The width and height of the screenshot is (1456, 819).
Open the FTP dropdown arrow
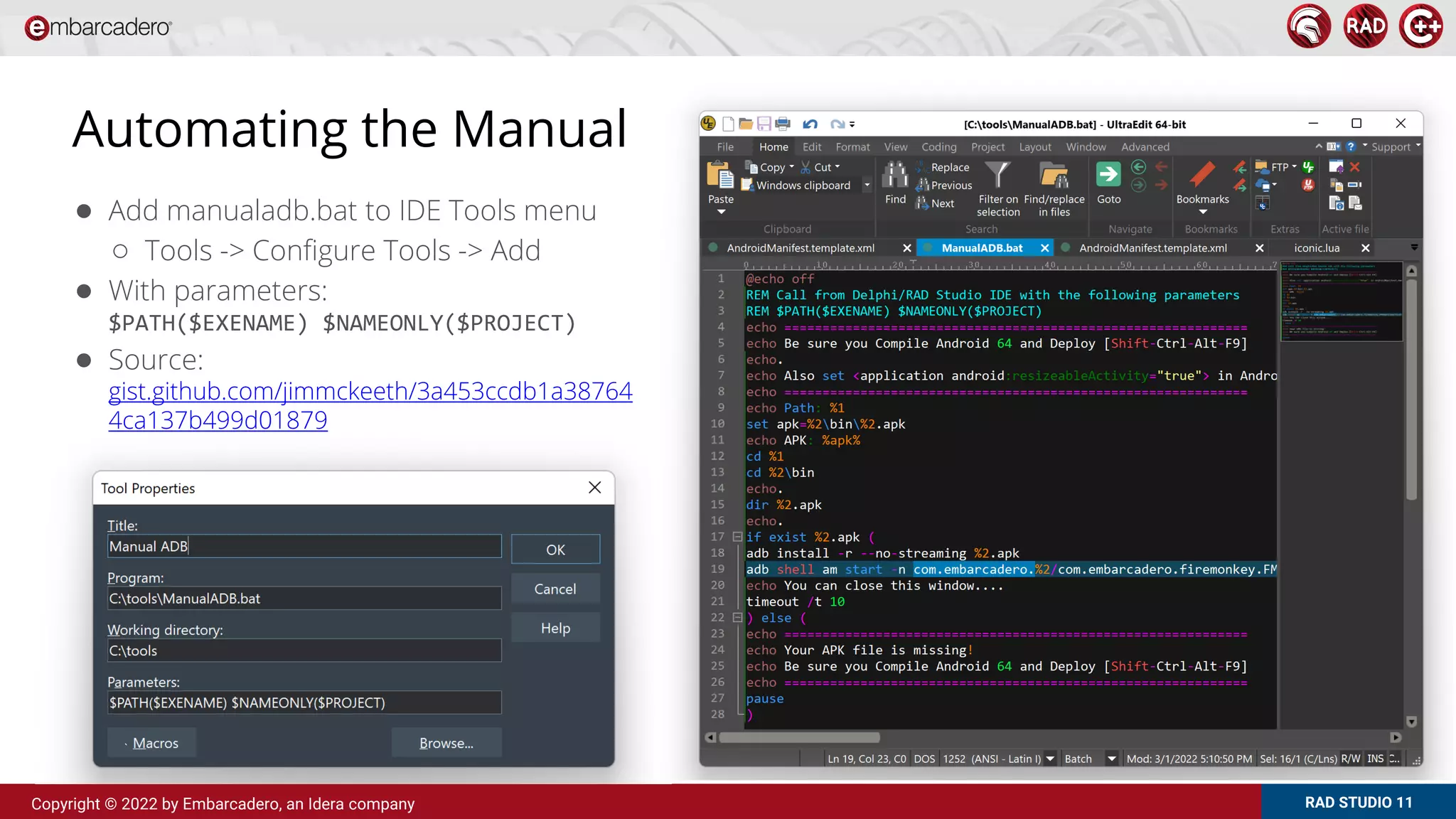(1294, 167)
